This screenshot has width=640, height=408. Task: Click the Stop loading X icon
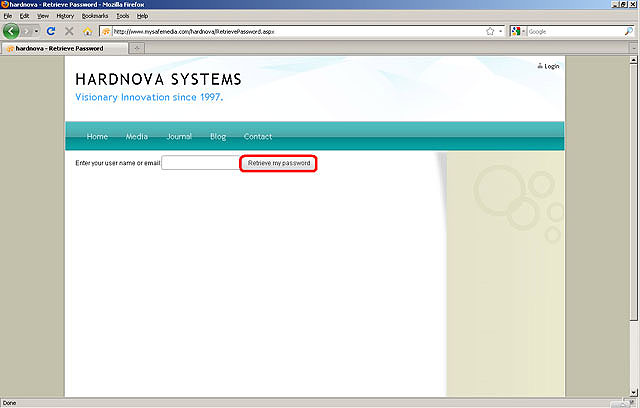(x=69, y=32)
